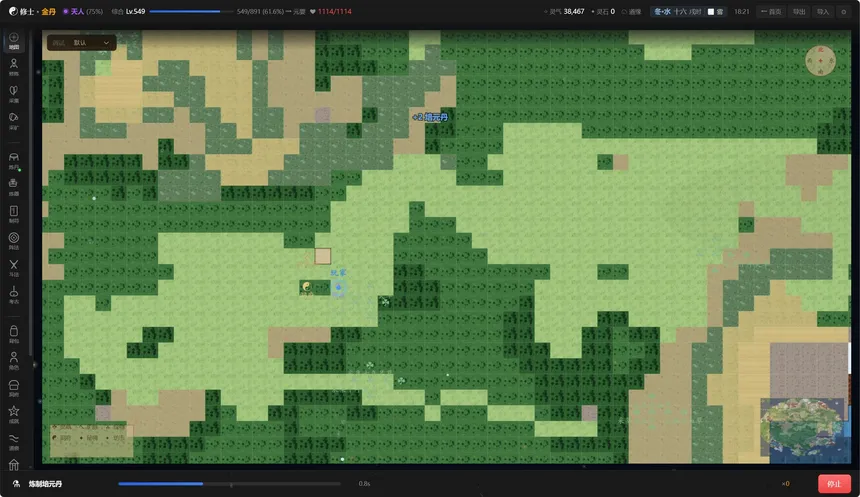Click the season and weather indicator pill
Viewport: 860px width, 497px height.
click(689, 12)
